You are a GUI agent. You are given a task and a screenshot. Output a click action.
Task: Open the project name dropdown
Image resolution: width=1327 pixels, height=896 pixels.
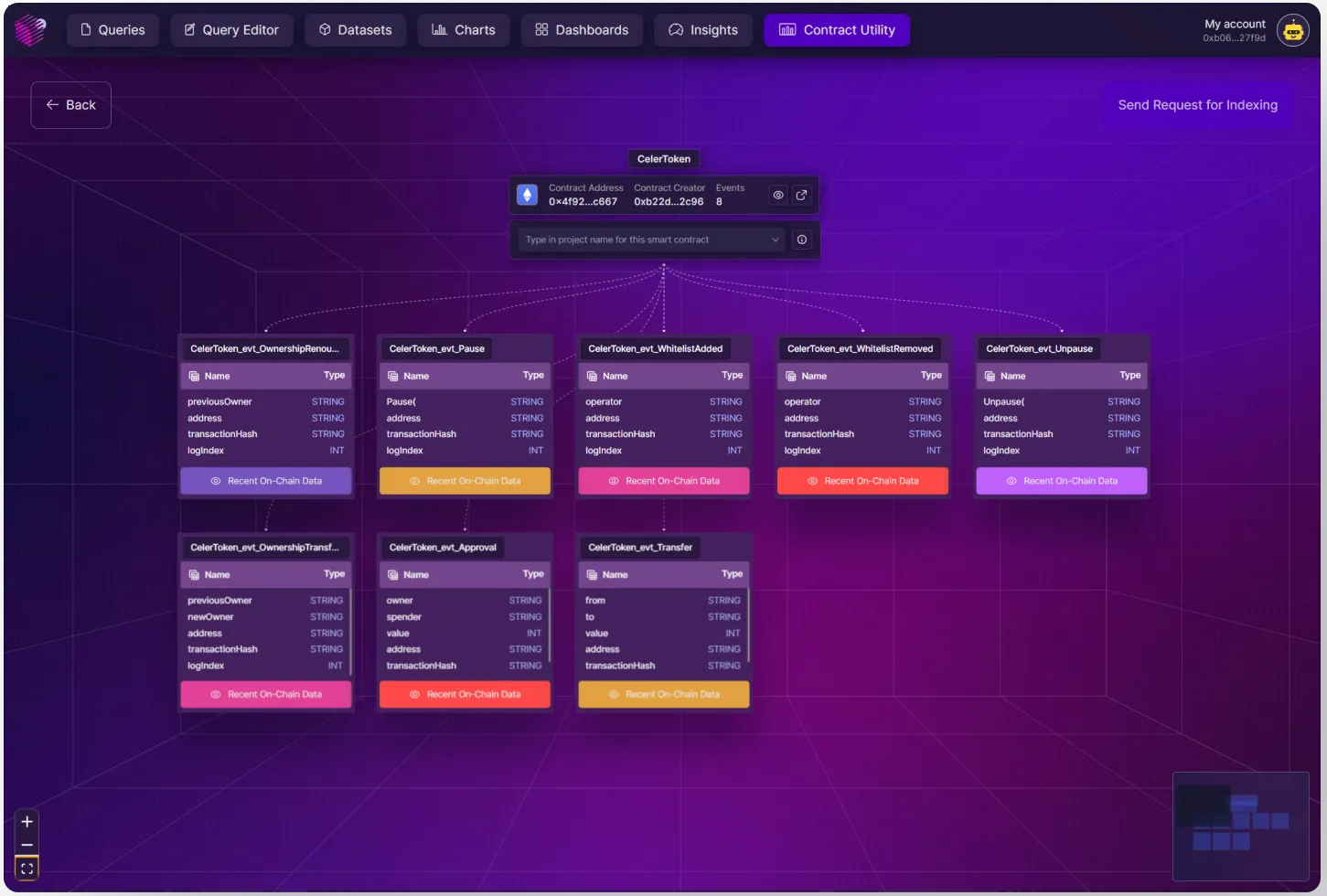tap(651, 240)
